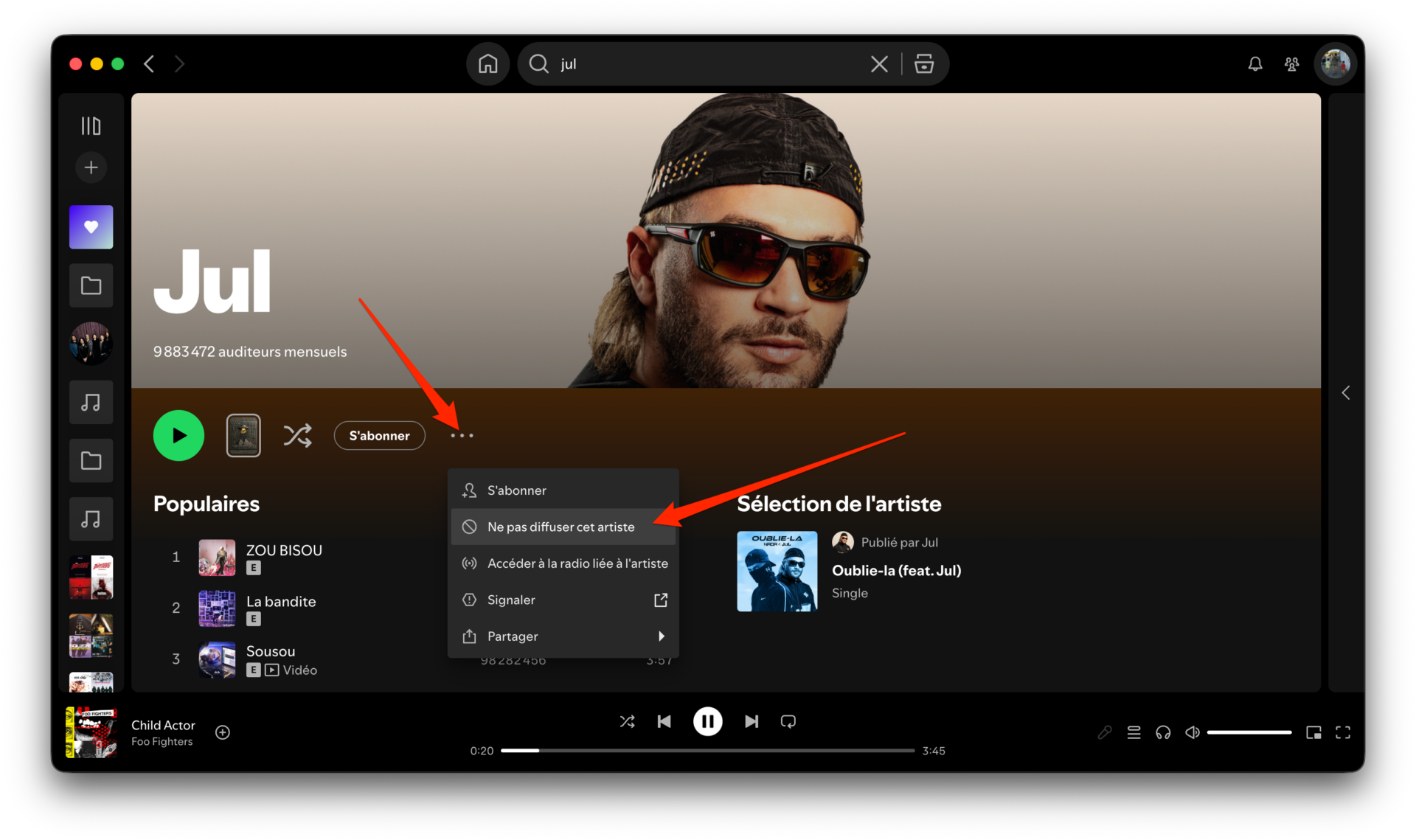Open notifications bell

pyautogui.click(x=1255, y=64)
